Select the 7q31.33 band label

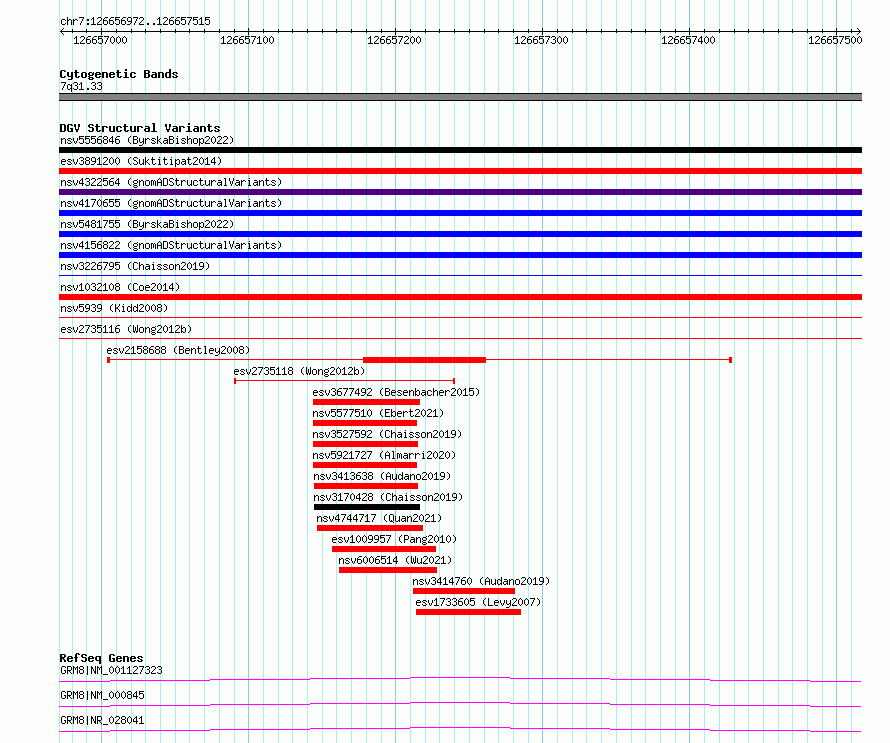[81, 86]
